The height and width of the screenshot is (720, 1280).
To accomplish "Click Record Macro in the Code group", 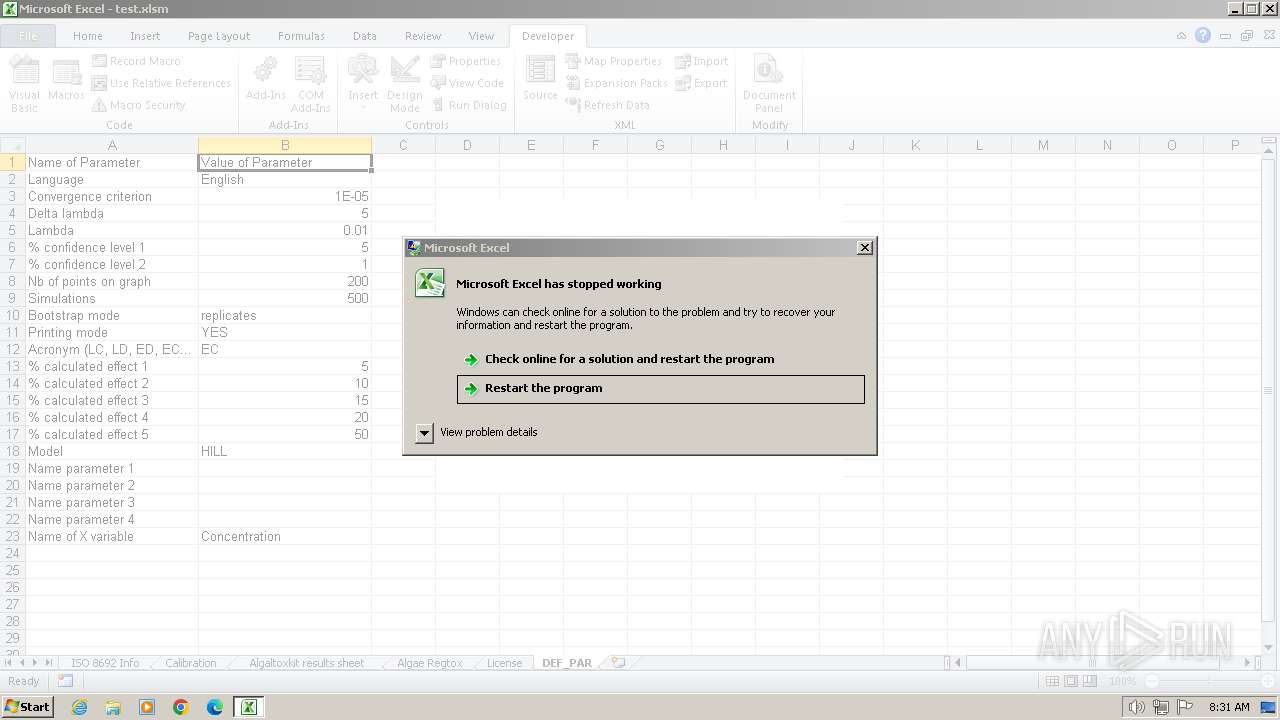I will coord(136,61).
